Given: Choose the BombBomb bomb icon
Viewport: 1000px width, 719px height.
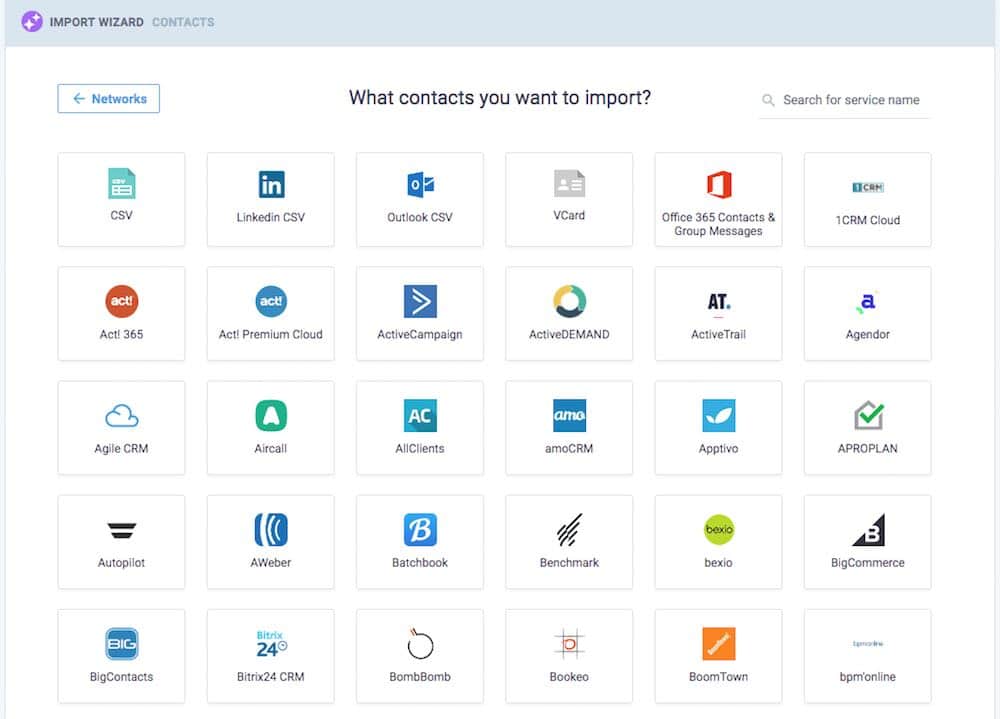Looking at the screenshot, I should pos(420,644).
